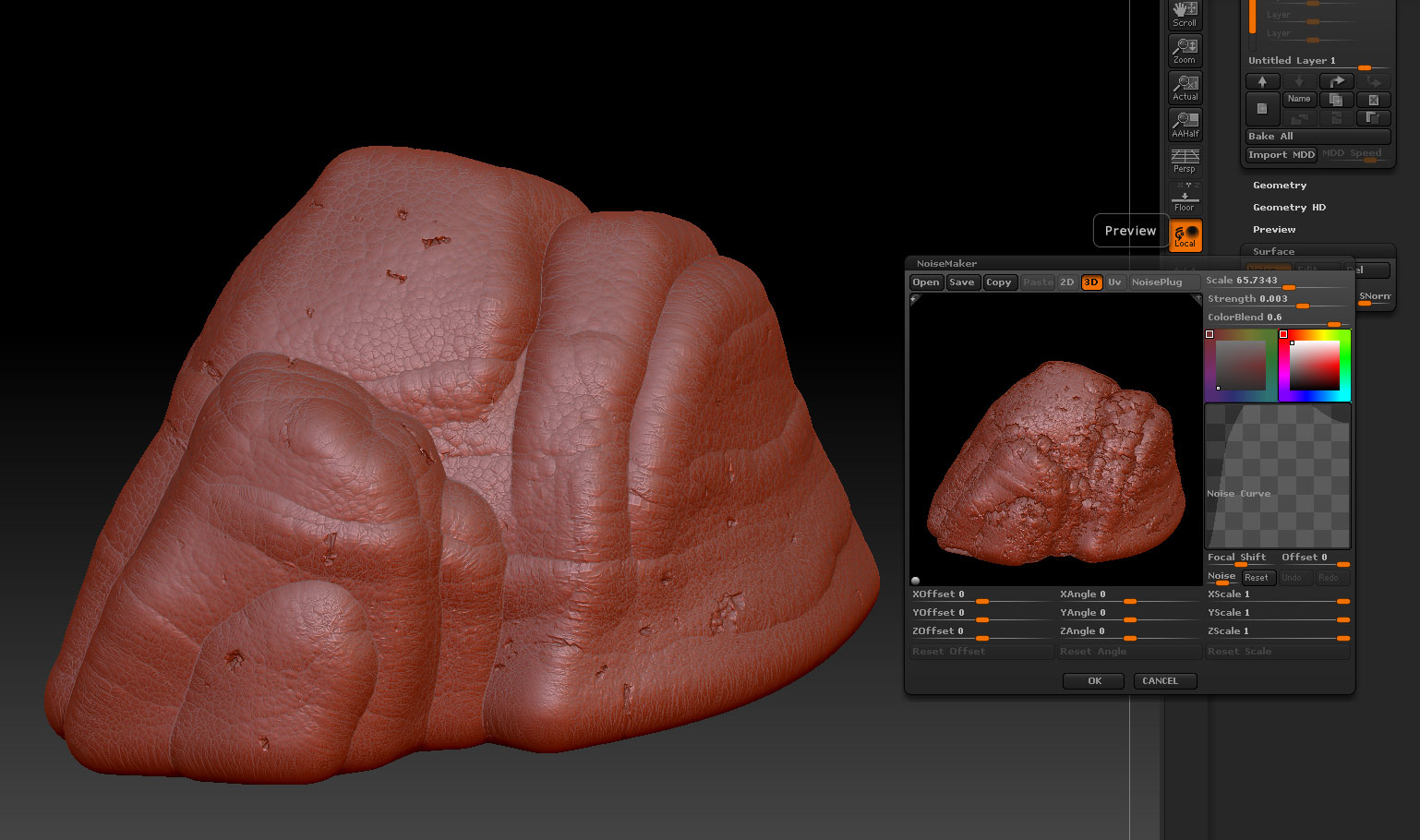The image size is (1420, 840).
Task: Click Save in NoiseMaker
Action: pyautogui.click(x=962, y=282)
